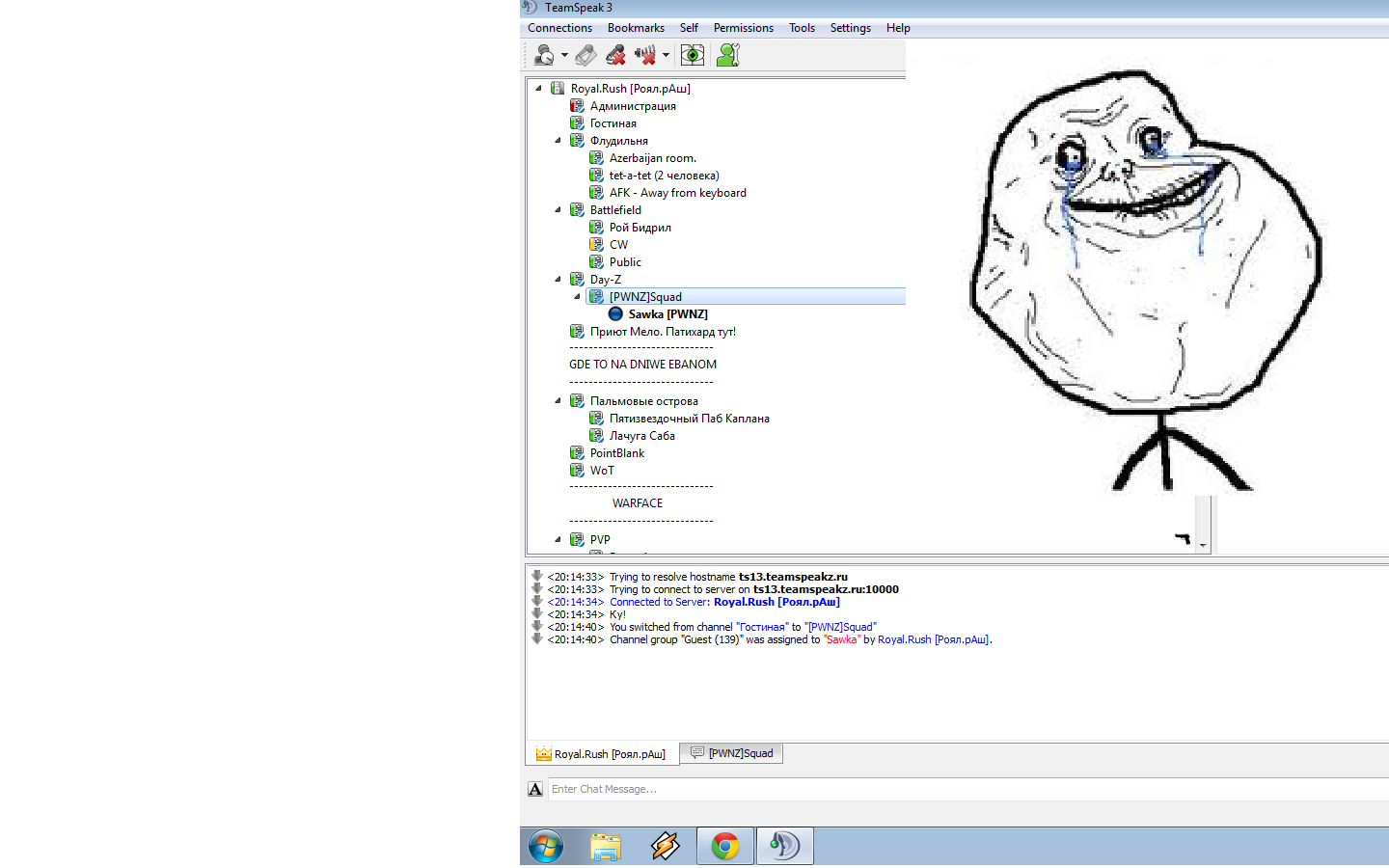Click the Гостиная channel icon
The height and width of the screenshot is (868, 1389).
pyautogui.click(x=577, y=122)
